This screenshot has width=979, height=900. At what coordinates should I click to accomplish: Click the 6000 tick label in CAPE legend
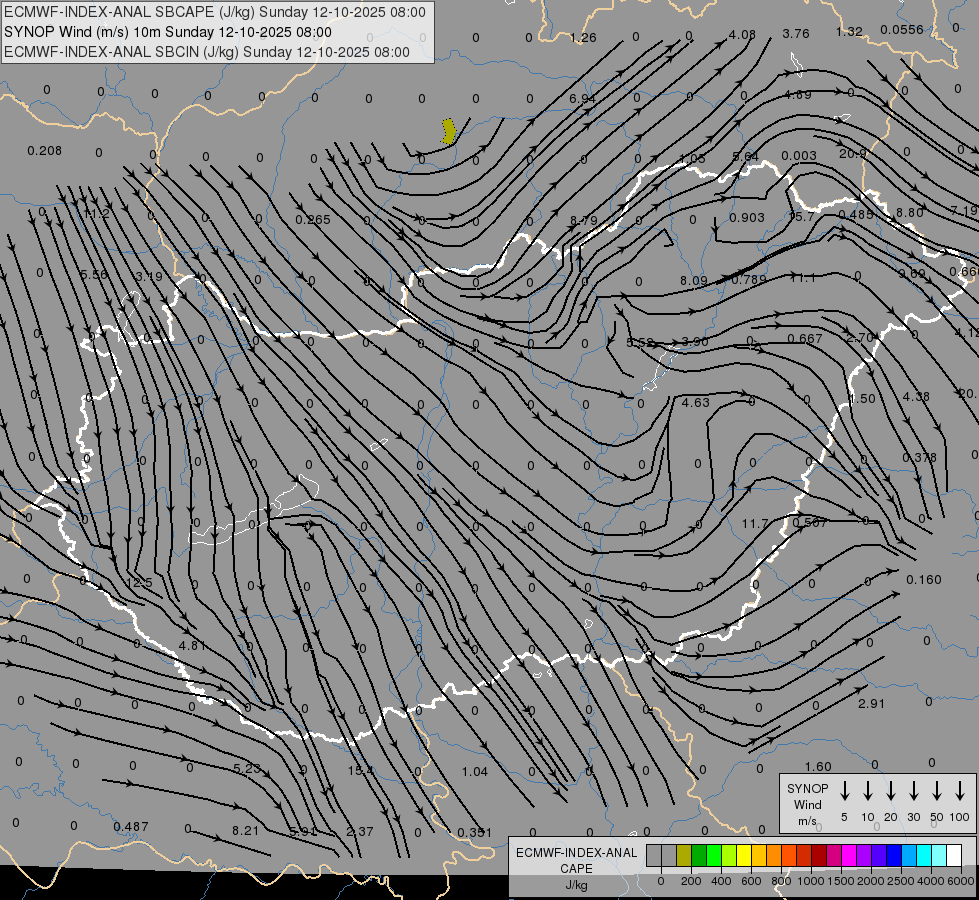click(x=960, y=881)
